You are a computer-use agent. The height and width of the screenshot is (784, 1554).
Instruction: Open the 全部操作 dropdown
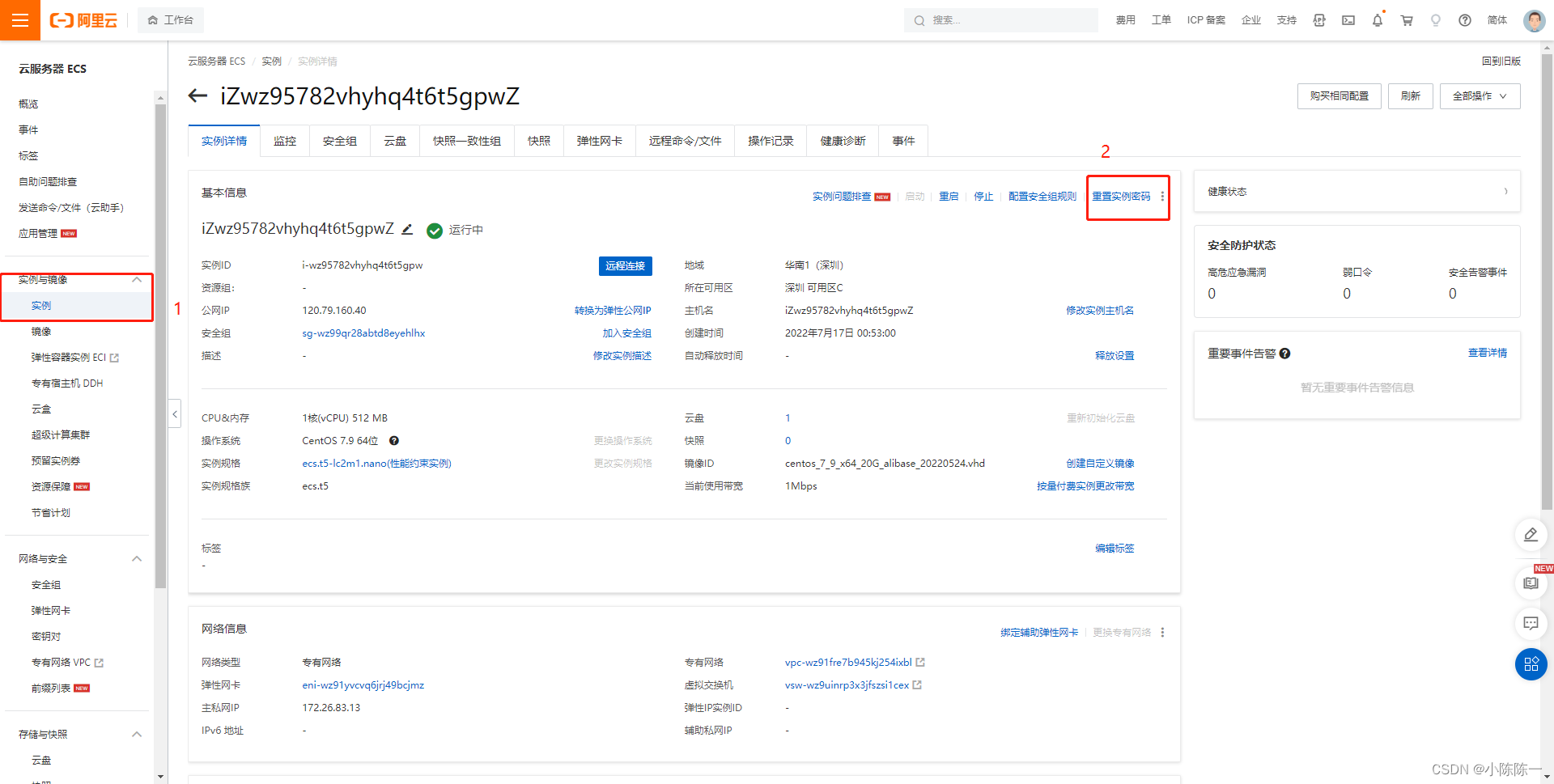(1480, 96)
